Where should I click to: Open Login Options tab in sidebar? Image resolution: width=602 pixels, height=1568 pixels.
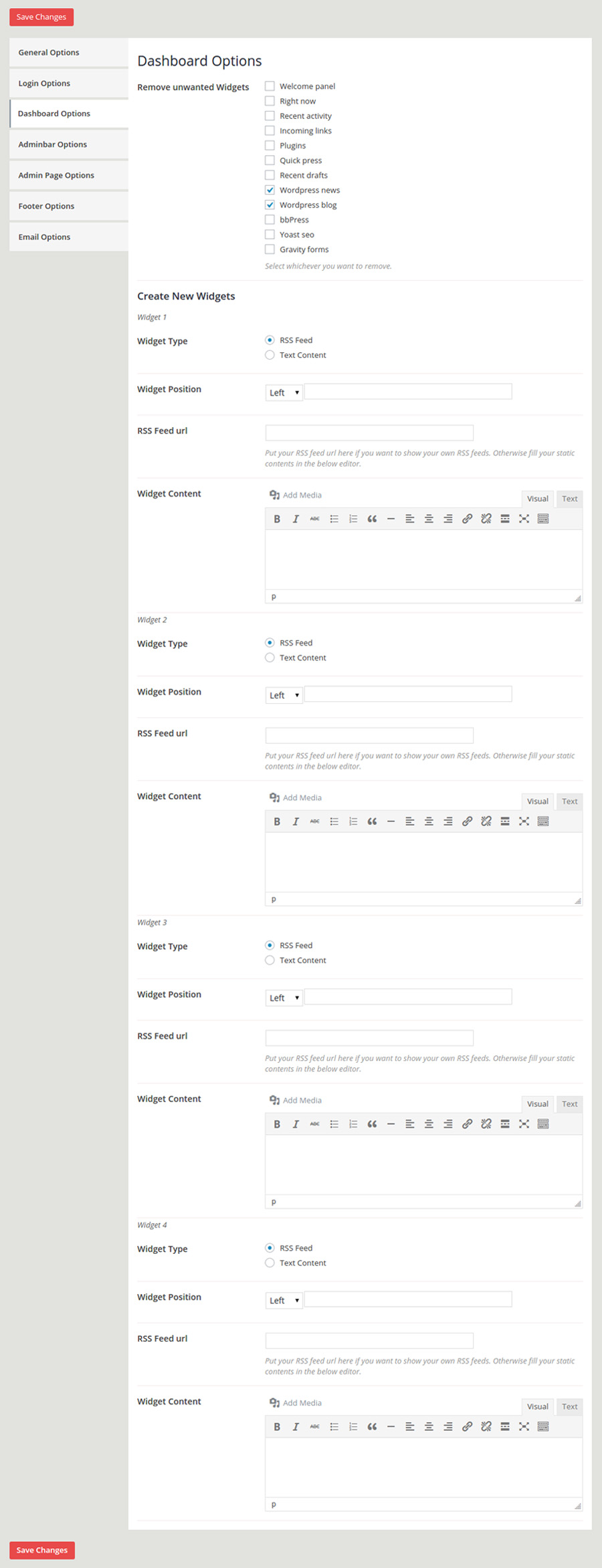pyautogui.click(x=44, y=84)
